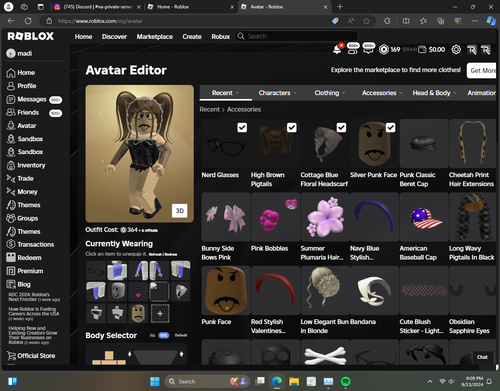This screenshot has width=500, height=391.
Task: Toggle the 3D avatar preview button
Action: [x=180, y=211]
